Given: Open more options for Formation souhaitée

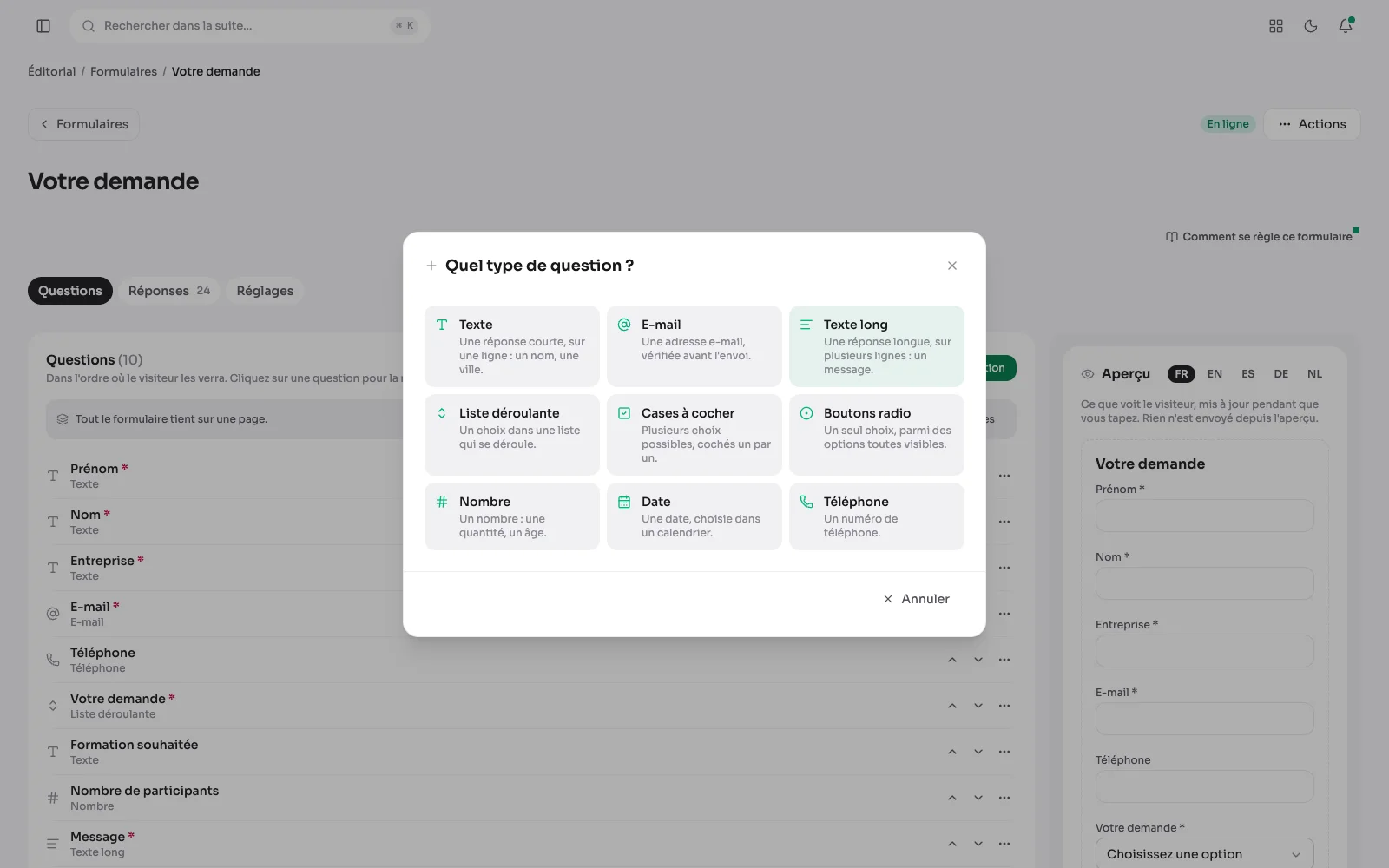Looking at the screenshot, I should [x=1004, y=752].
